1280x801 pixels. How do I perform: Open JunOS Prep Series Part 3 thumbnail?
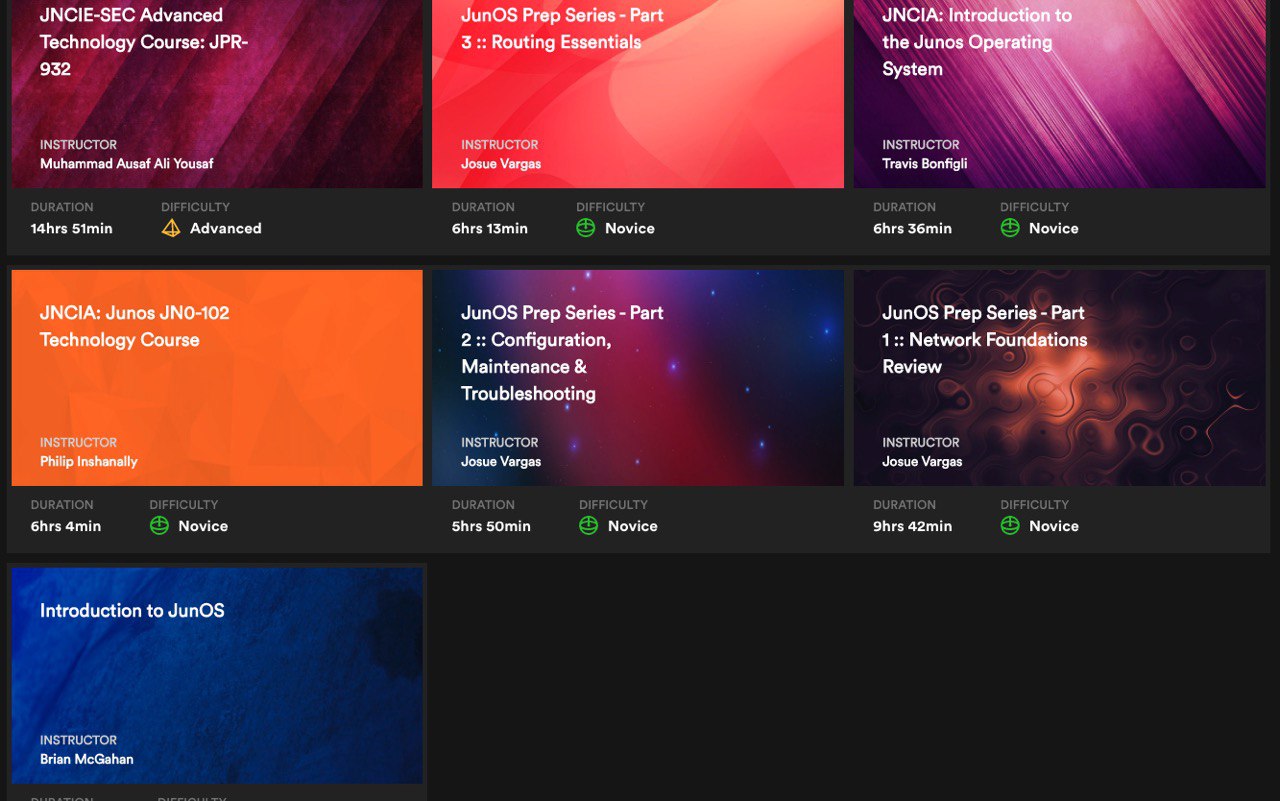[638, 94]
